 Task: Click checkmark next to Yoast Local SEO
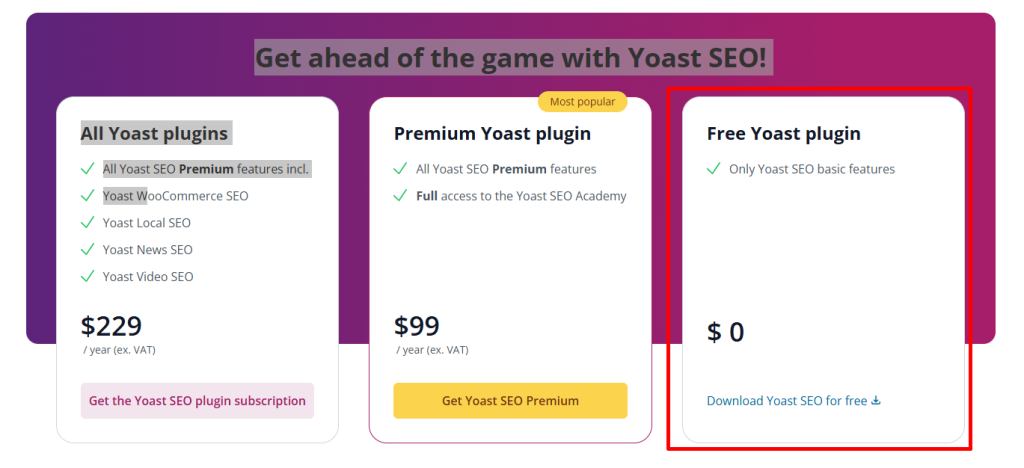click(x=88, y=222)
